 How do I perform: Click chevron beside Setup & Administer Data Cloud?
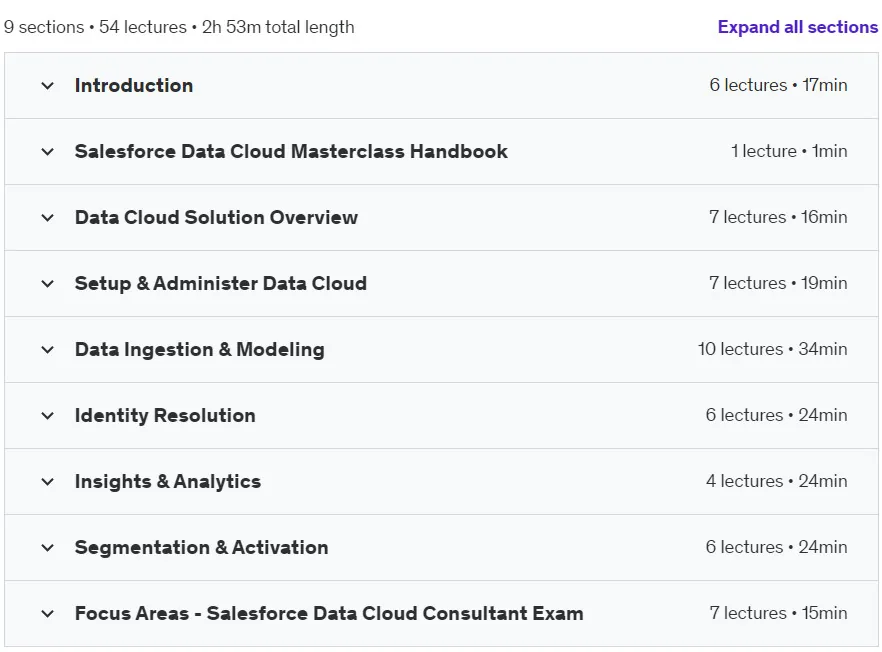point(48,284)
